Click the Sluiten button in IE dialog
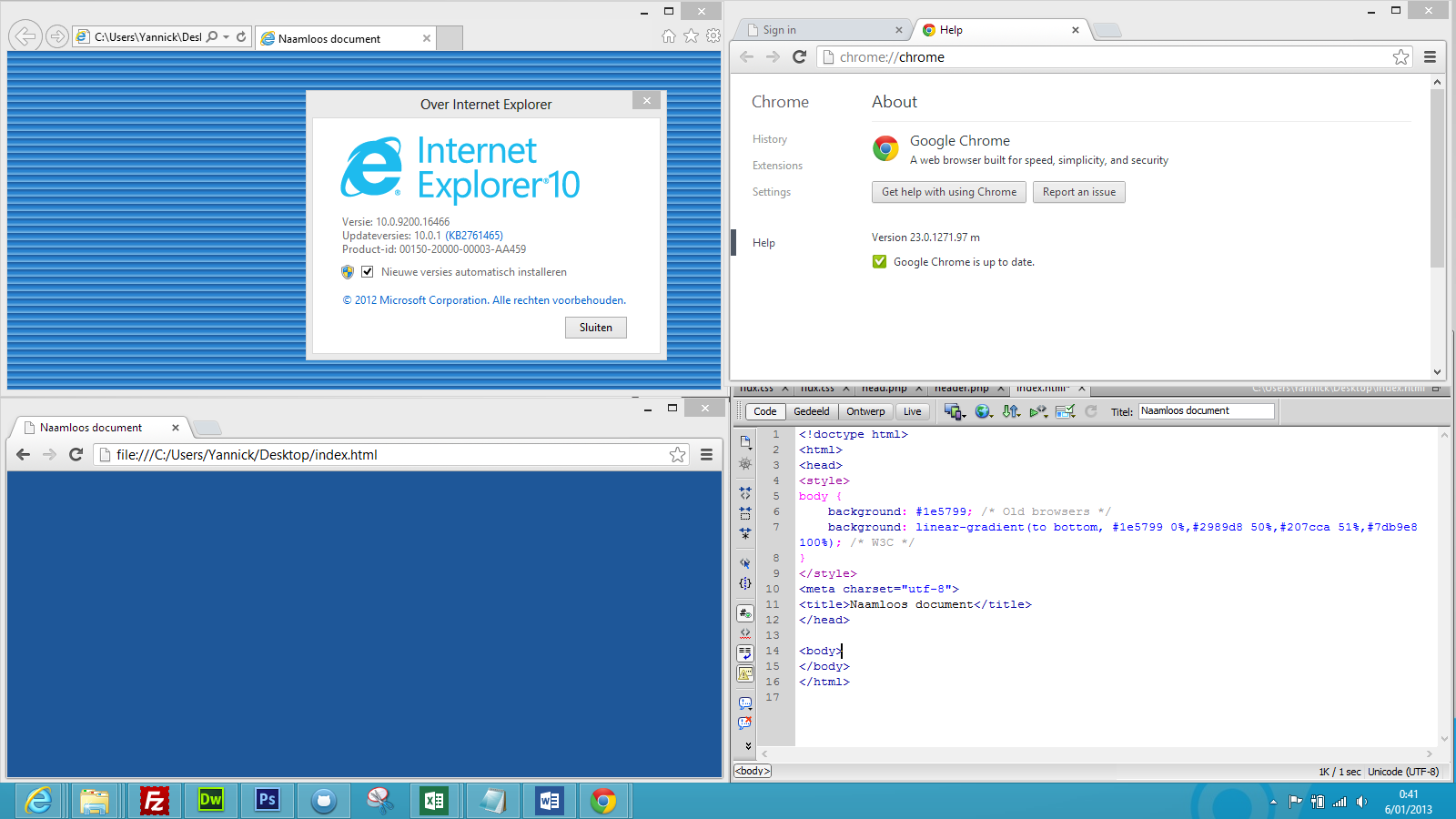The width and height of the screenshot is (1456, 819). (x=596, y=328)
